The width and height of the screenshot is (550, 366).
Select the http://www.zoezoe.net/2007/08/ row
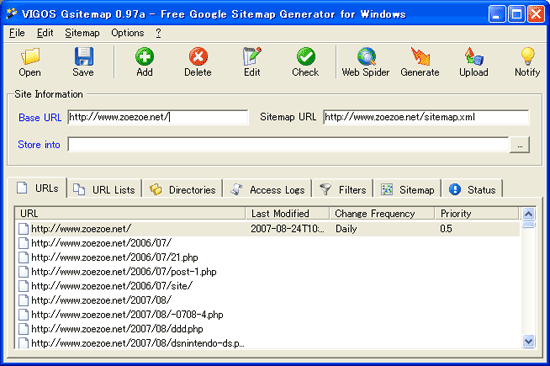pos(268,300)
